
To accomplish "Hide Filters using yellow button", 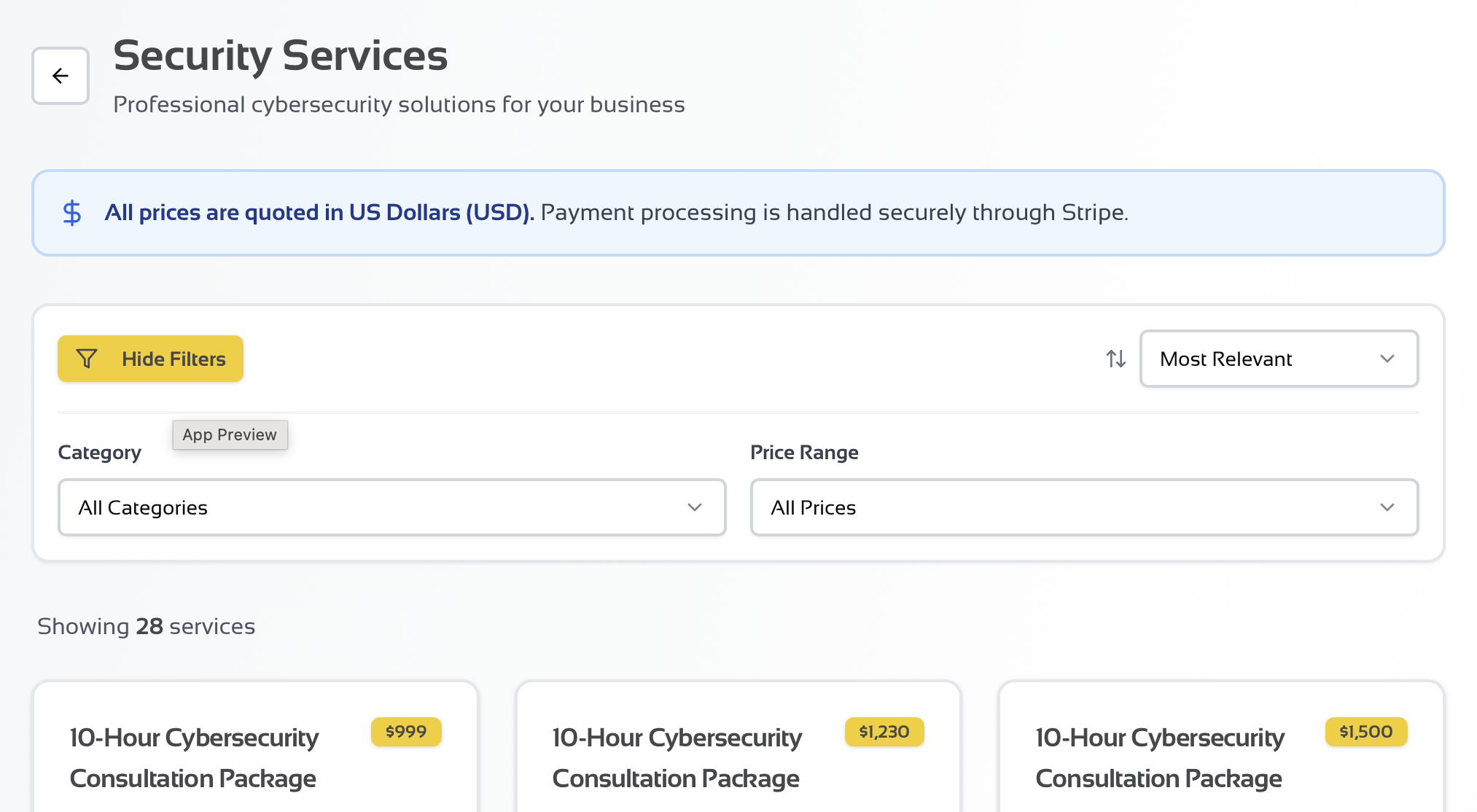I will [150, 359].
